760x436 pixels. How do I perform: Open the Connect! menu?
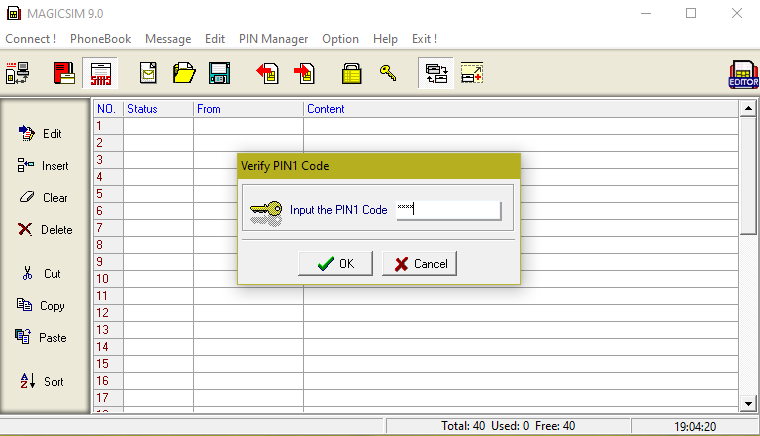tap(31, 39)
